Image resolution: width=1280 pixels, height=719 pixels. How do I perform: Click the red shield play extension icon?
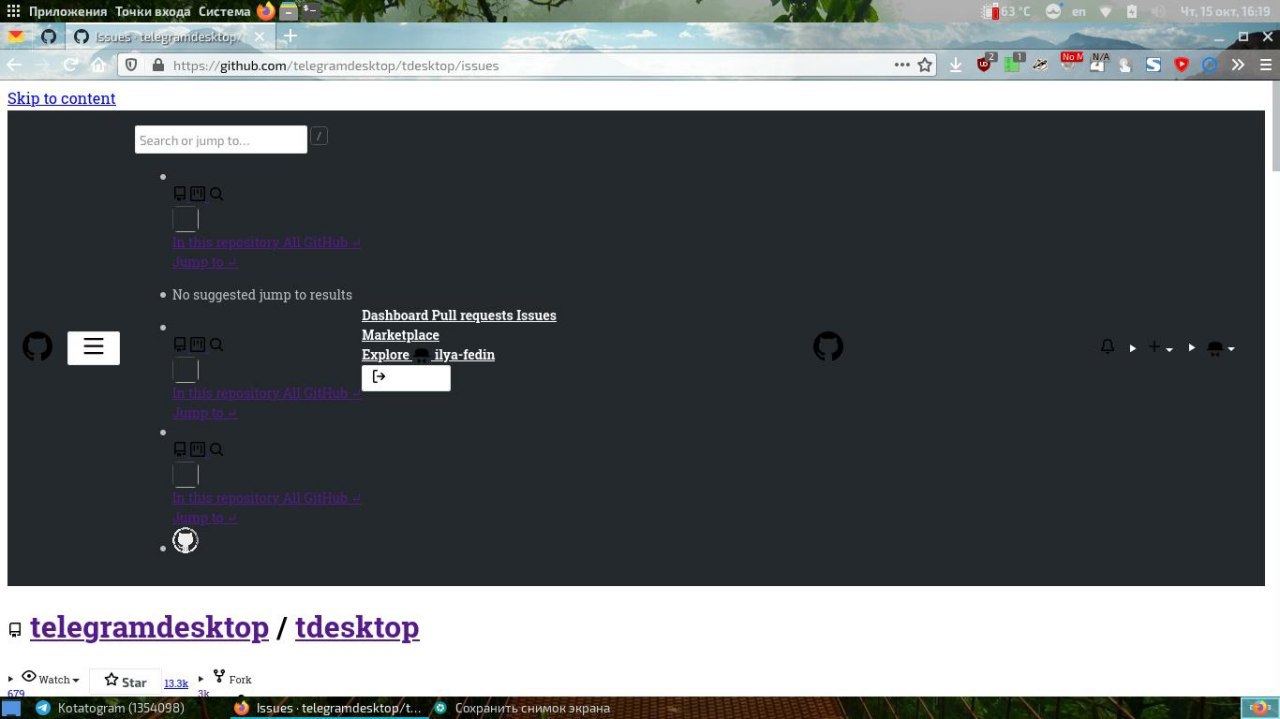point(1181,65)
